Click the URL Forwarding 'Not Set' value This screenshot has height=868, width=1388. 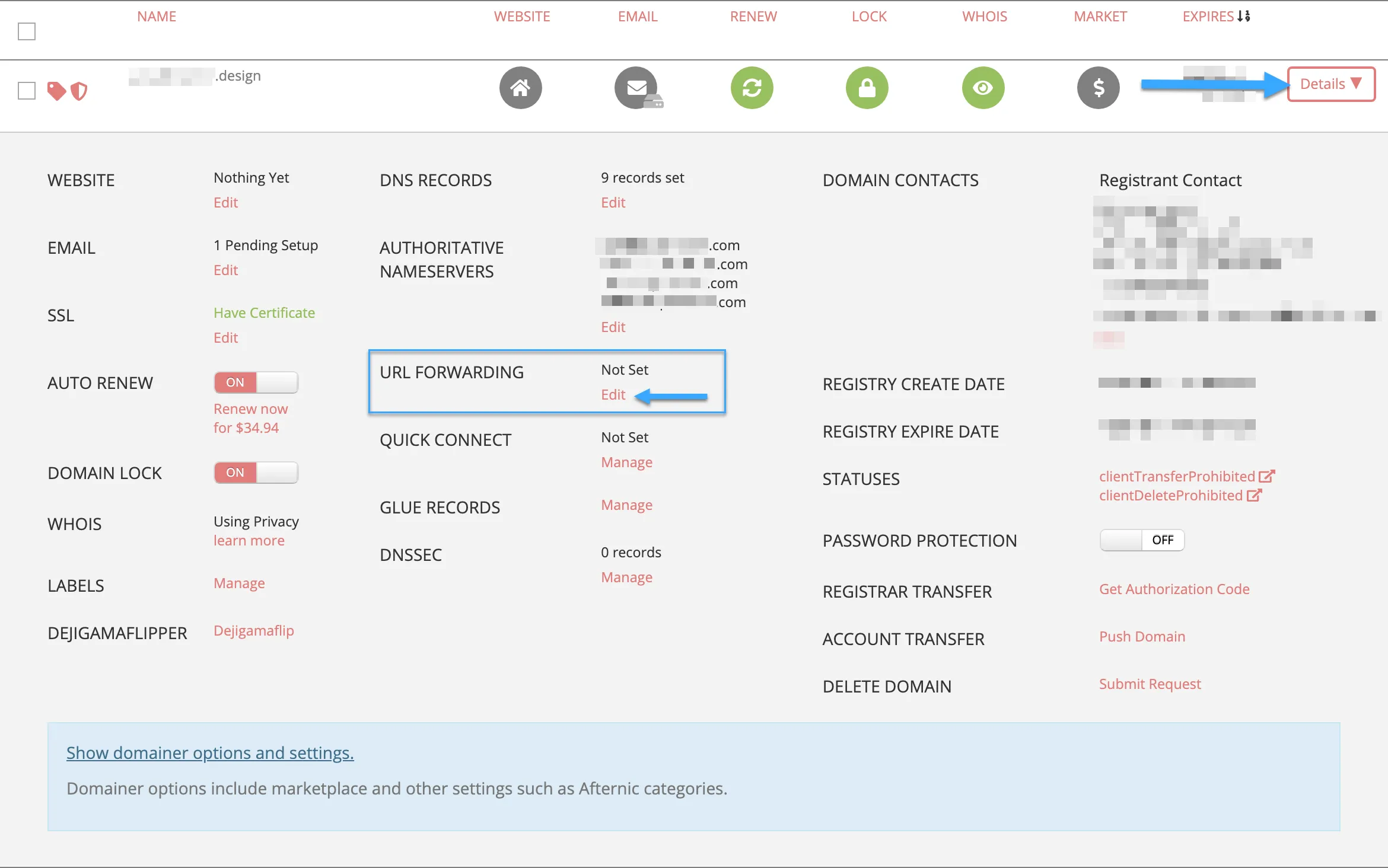pos(625,369)
